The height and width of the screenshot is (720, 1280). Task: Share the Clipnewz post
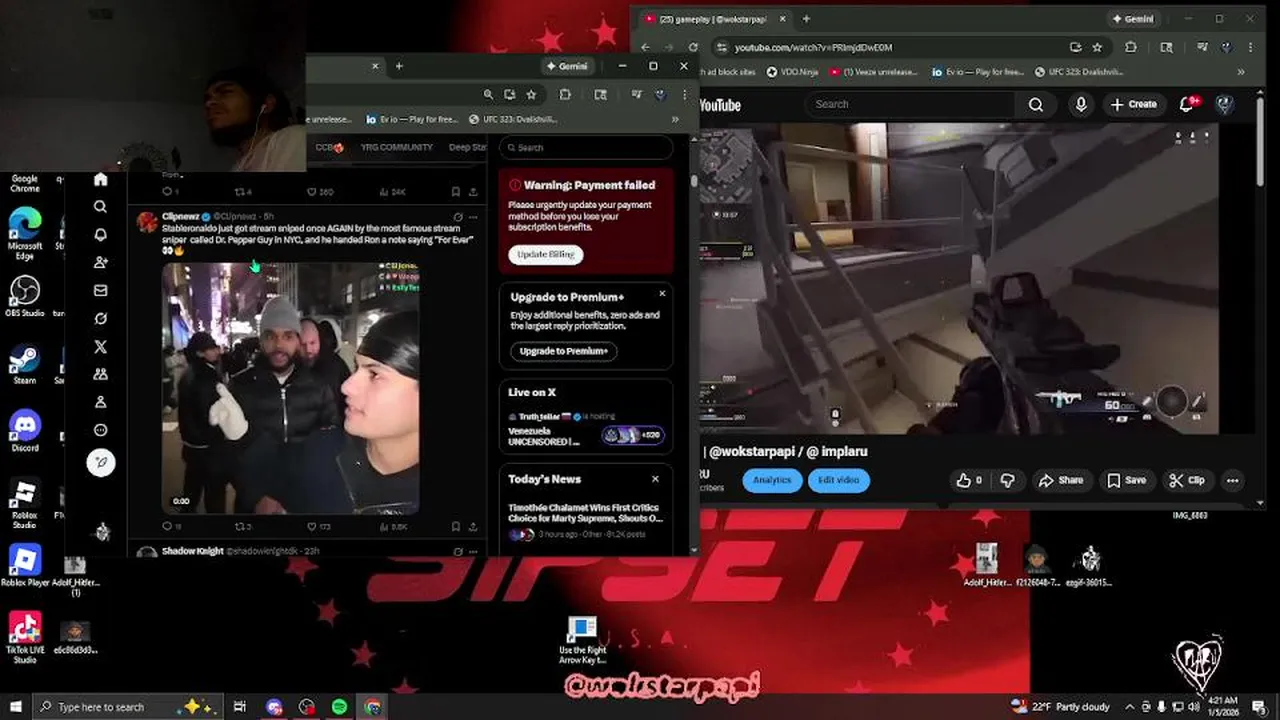tap(473, 526)
